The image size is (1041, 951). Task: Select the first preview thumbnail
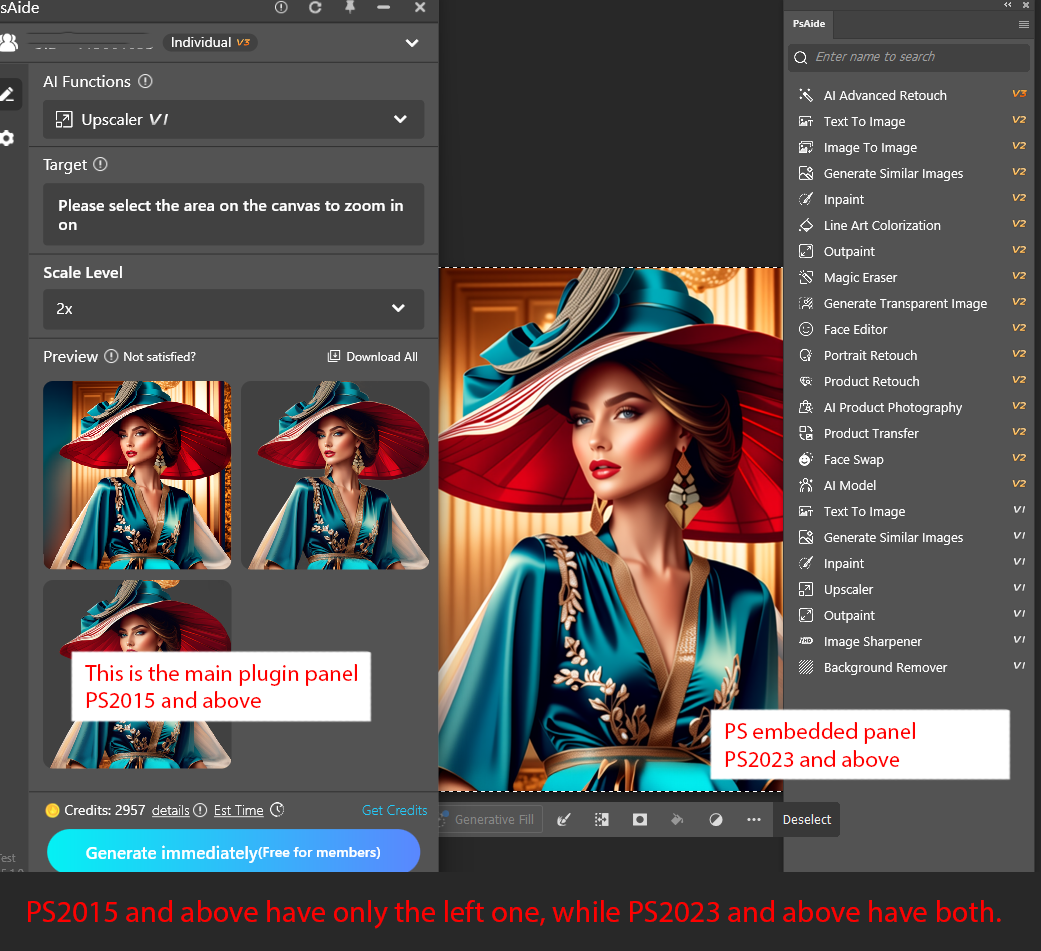[x=137, y=475]
